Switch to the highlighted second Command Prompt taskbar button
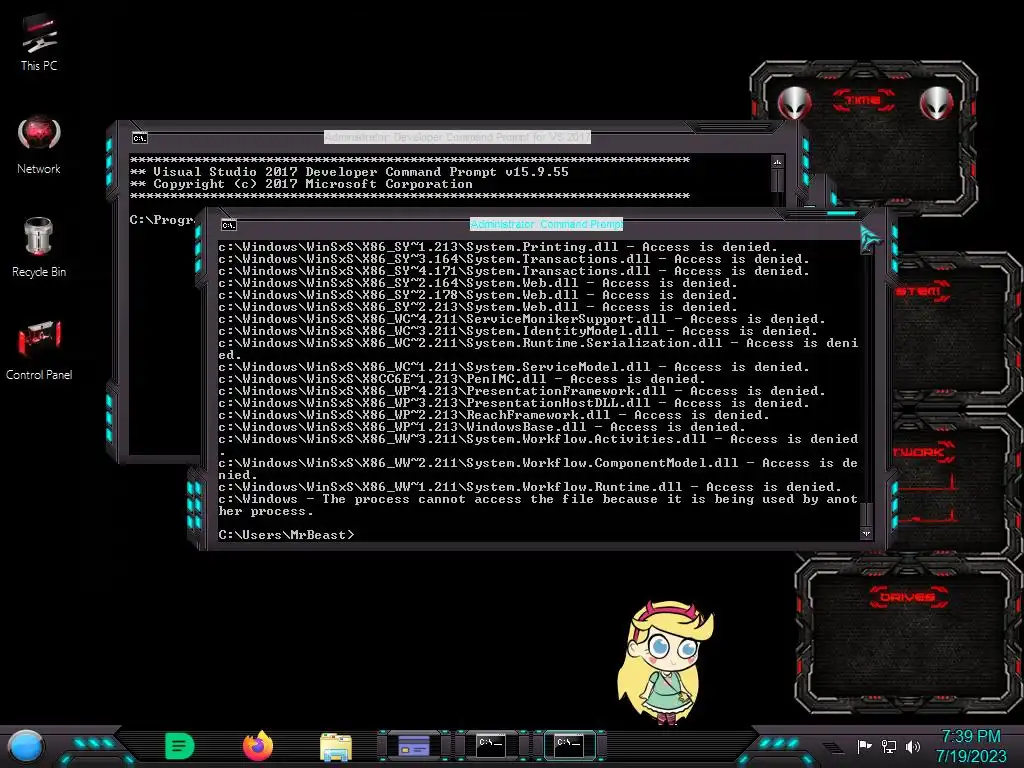The image size is (1024, 768). pos(569,745)
